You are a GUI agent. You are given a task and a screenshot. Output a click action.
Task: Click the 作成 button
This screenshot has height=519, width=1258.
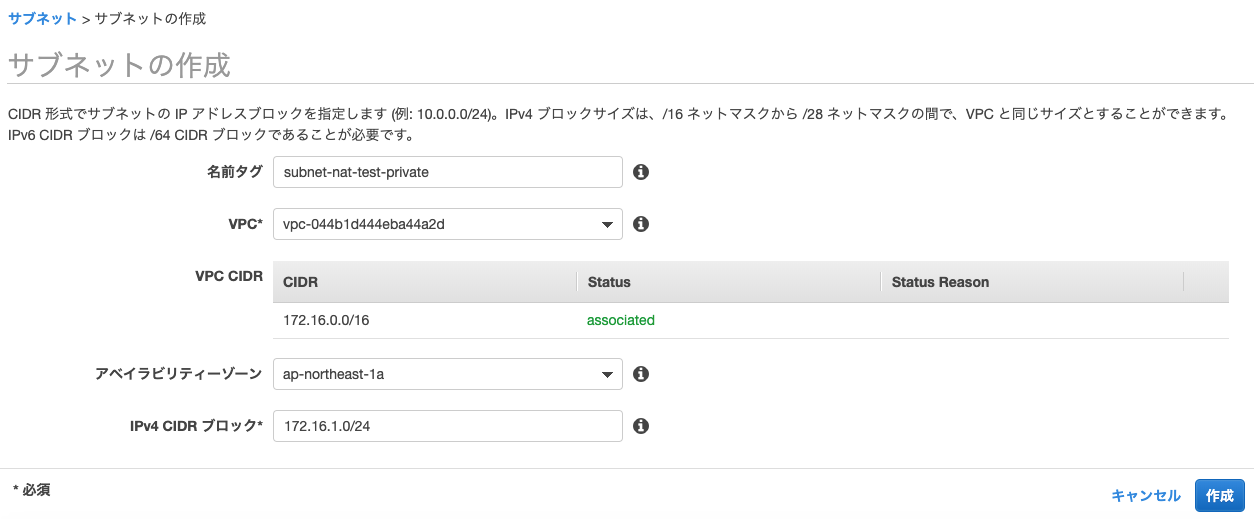[1220, 496]
